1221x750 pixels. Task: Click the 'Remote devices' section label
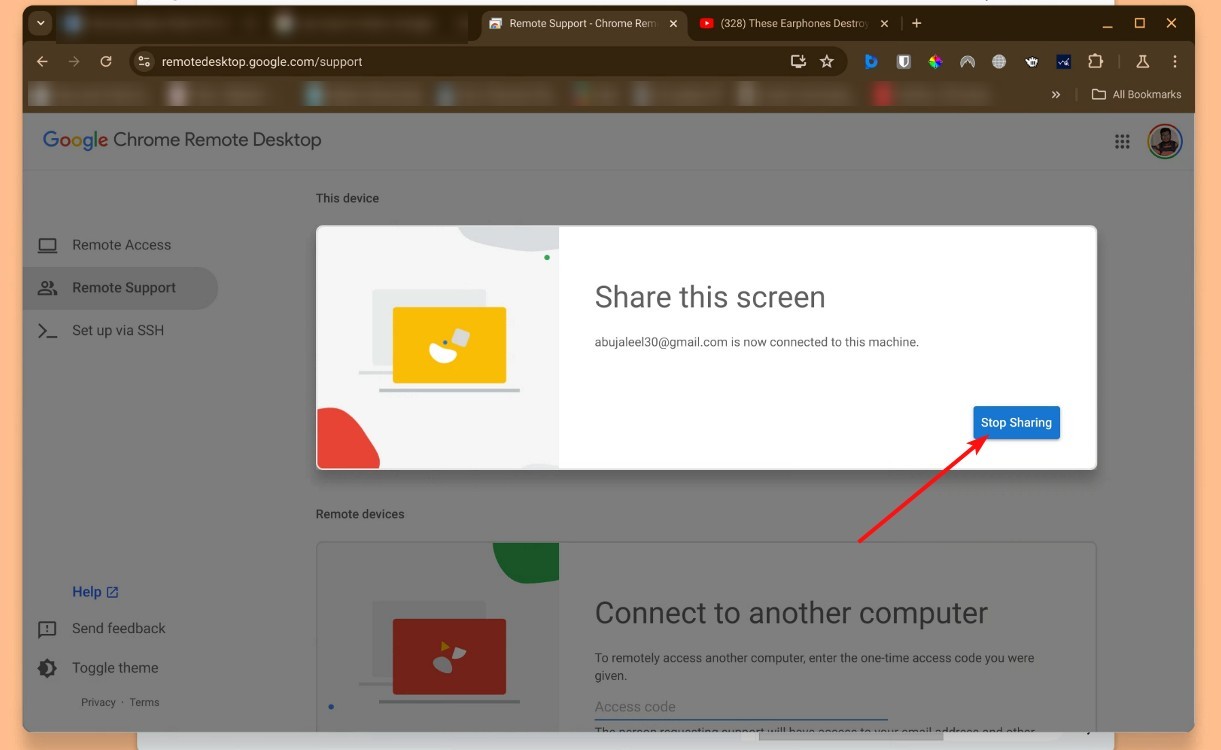click(360, 514)
